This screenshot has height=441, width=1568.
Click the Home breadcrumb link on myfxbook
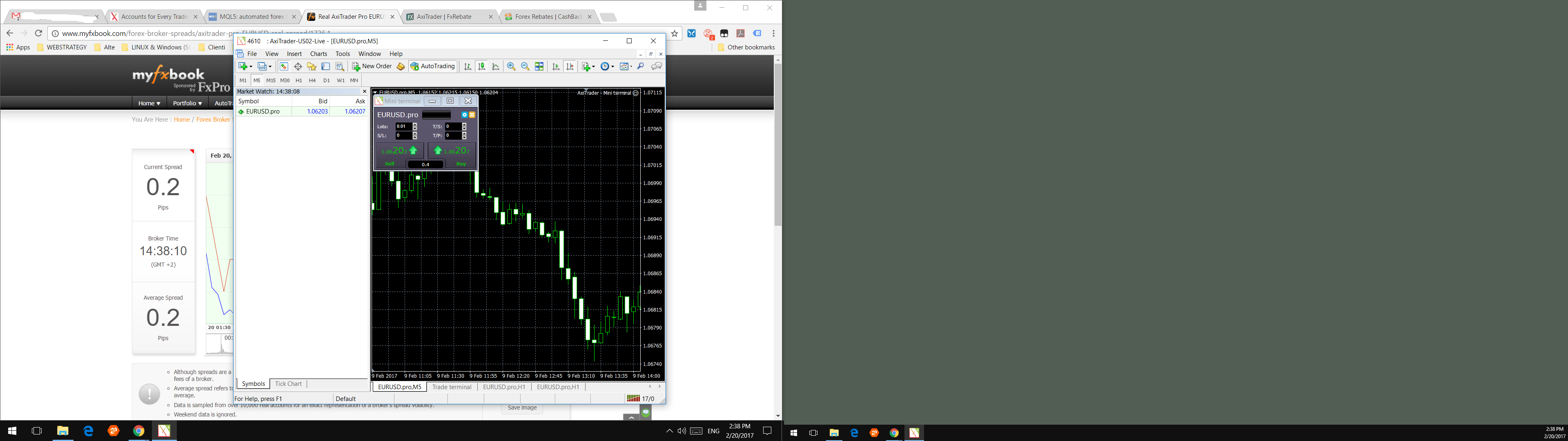click(x=181, y=119)
